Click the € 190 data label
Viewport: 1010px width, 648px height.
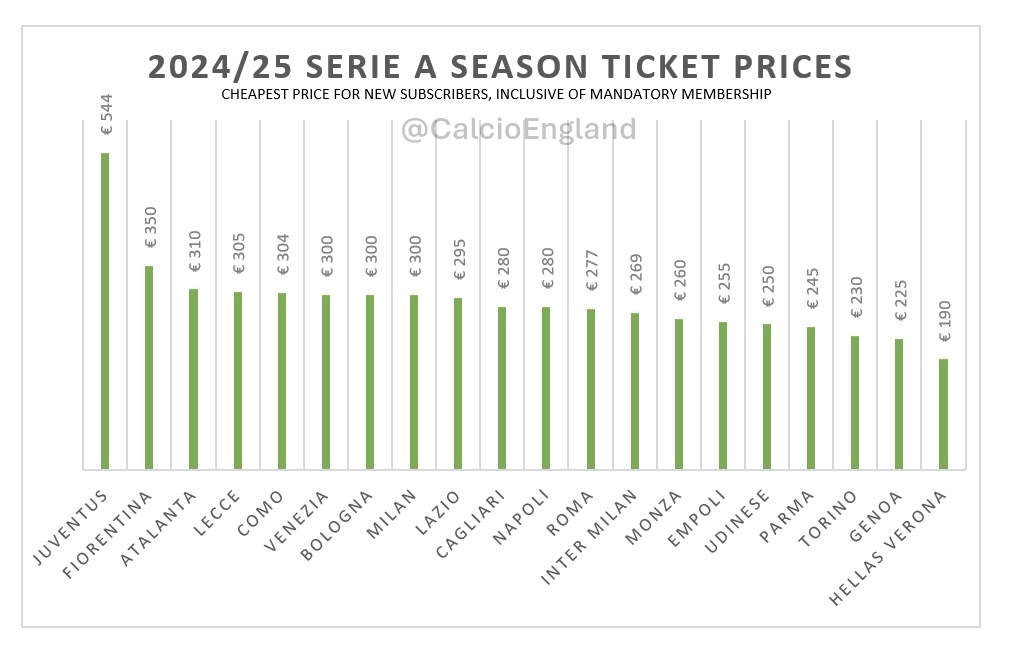point(944,322)
